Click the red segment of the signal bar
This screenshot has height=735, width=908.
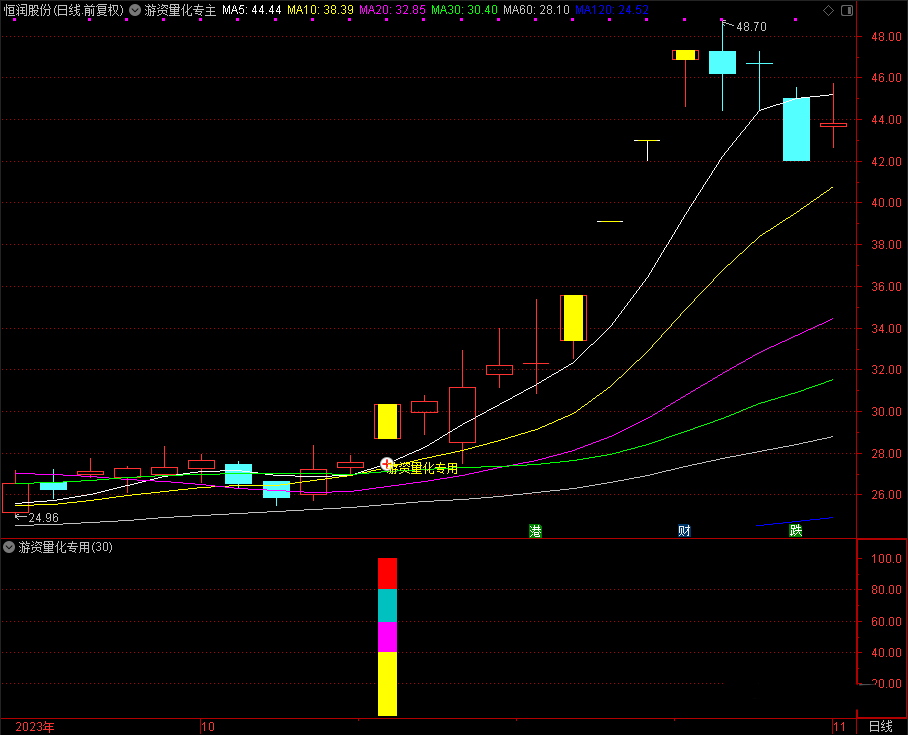pyautogui.click(x=387, y=574)
